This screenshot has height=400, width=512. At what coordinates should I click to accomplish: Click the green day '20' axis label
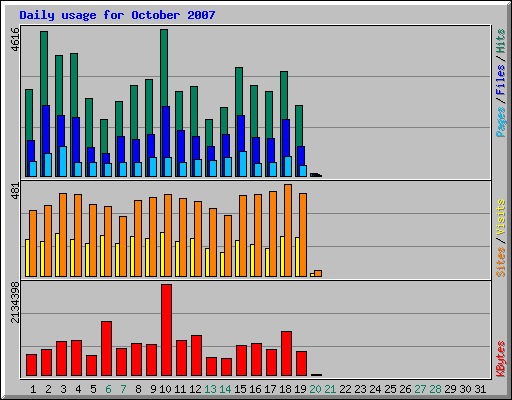315,389
